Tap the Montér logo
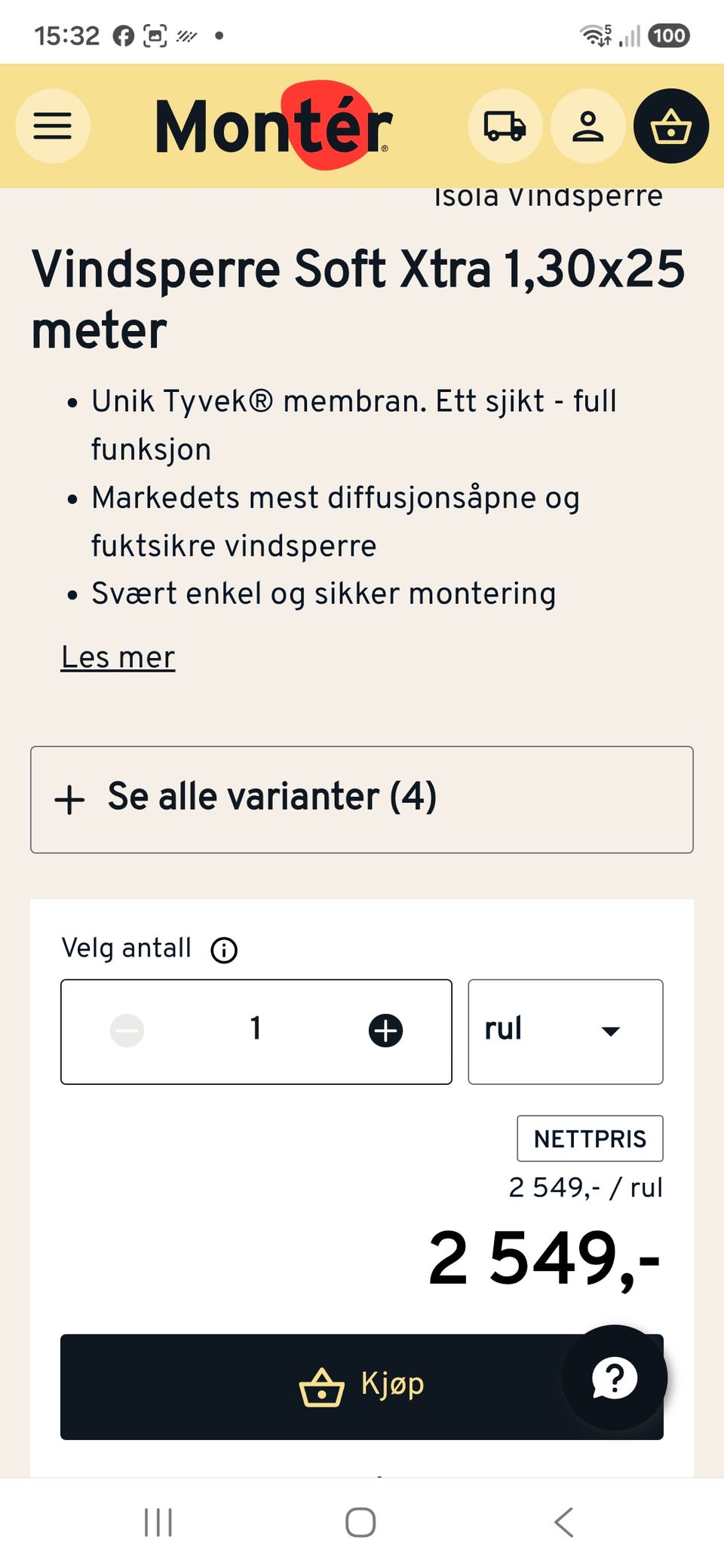Screen dimensions: 724x1568 pyautogui.click(x=273, y=125)
